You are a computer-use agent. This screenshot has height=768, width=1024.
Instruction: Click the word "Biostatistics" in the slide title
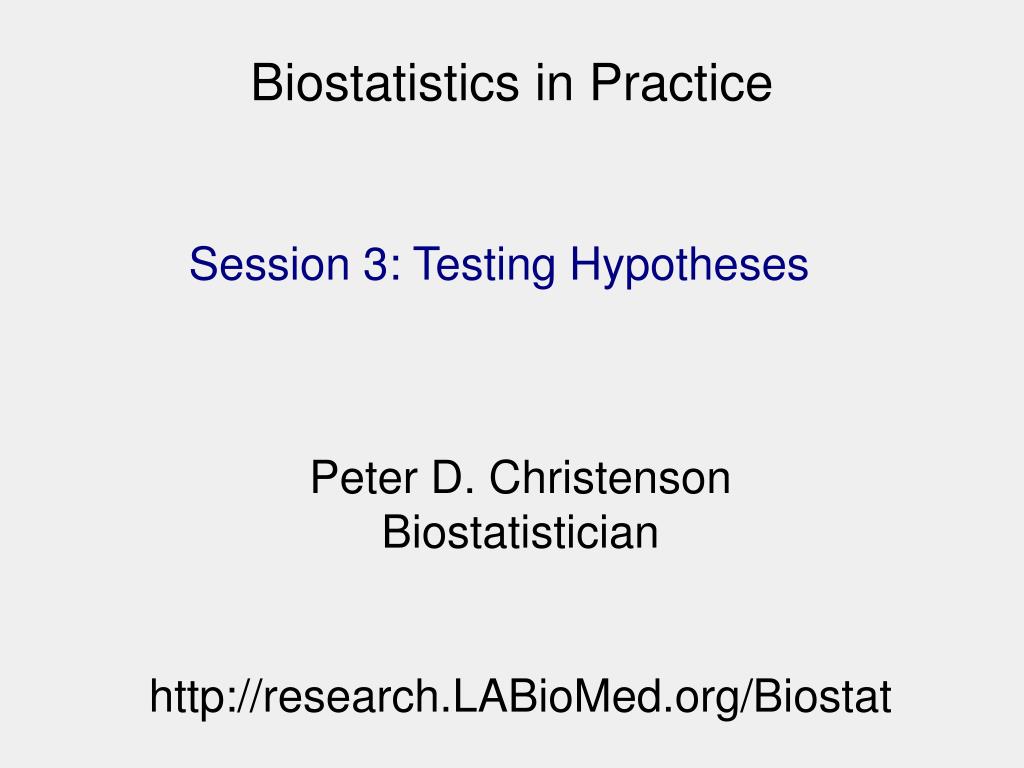click(x=385, y=82)
